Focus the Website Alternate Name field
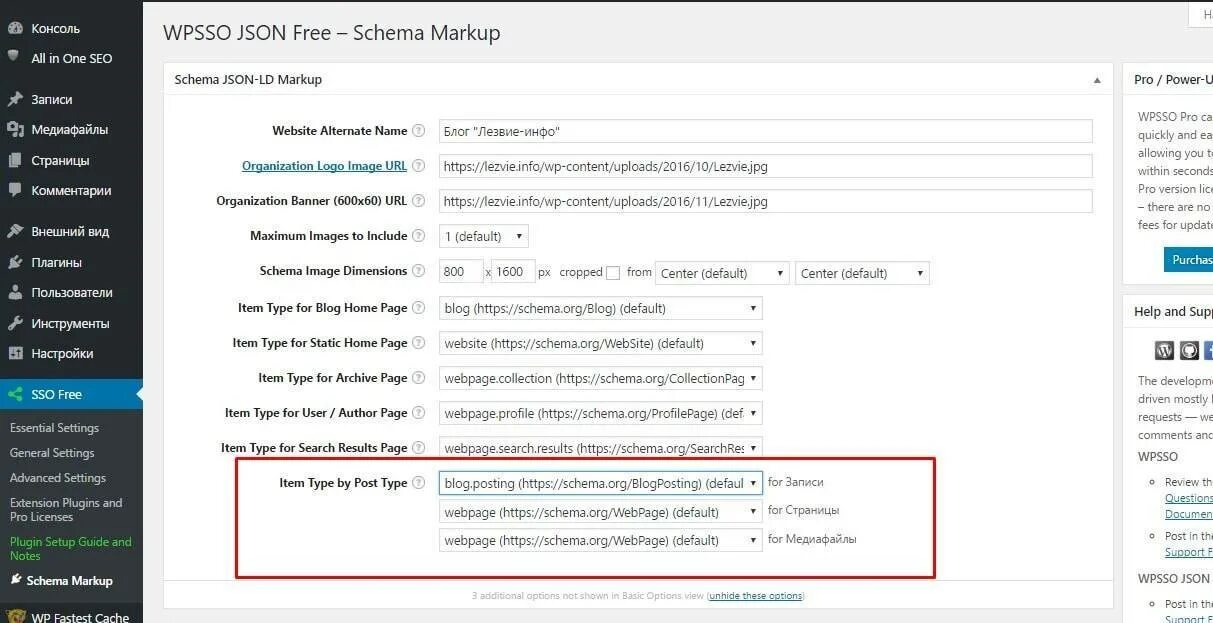Viewport: 1213px width, 623px height. click(x=765, y=131)
